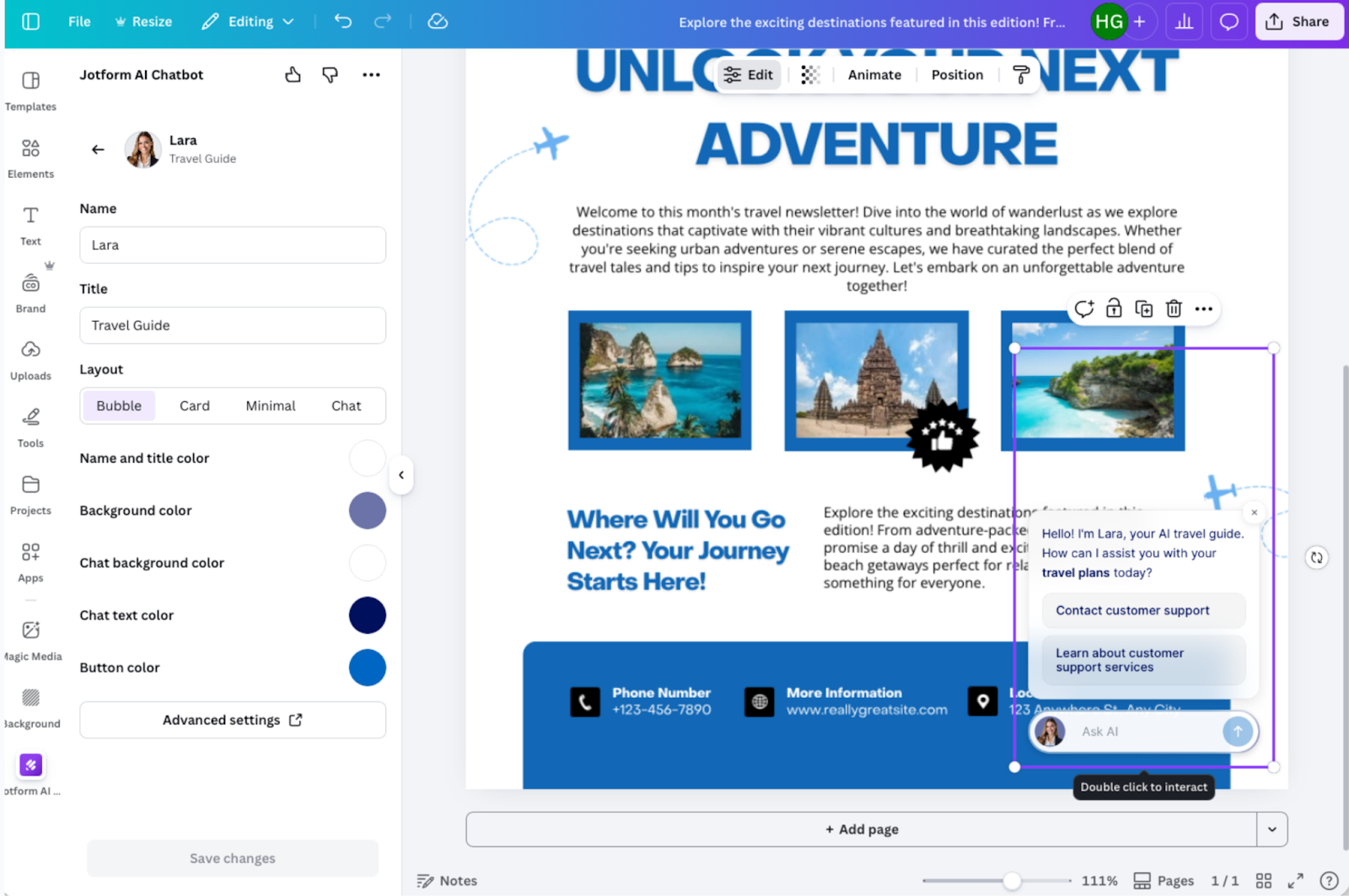Select the Minimal layout option
Screen dimensions: 1349x896
270,405
